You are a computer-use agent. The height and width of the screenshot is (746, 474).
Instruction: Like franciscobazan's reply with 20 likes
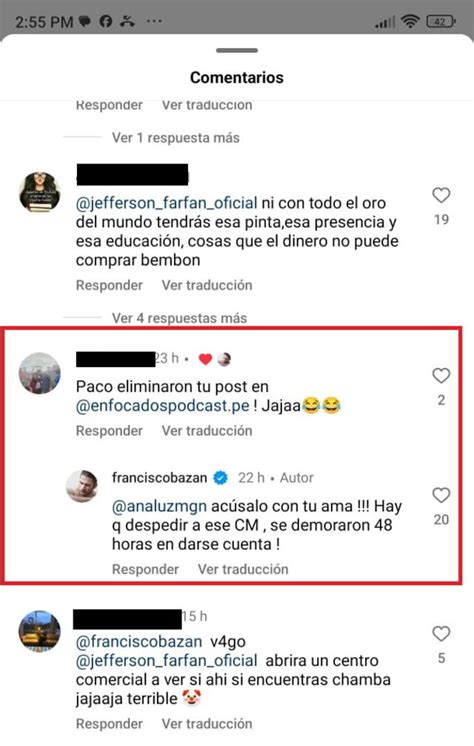(x=441, y=495)
